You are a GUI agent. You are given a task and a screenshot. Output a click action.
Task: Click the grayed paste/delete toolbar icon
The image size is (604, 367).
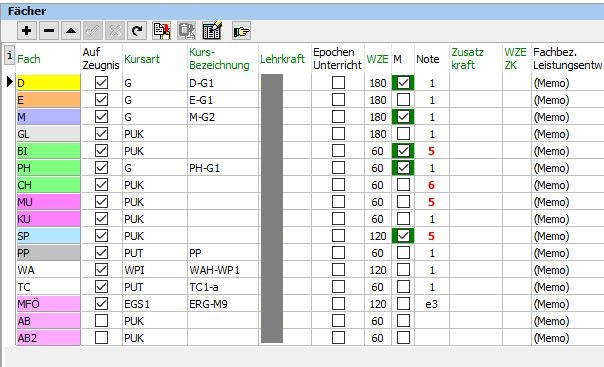187,30
